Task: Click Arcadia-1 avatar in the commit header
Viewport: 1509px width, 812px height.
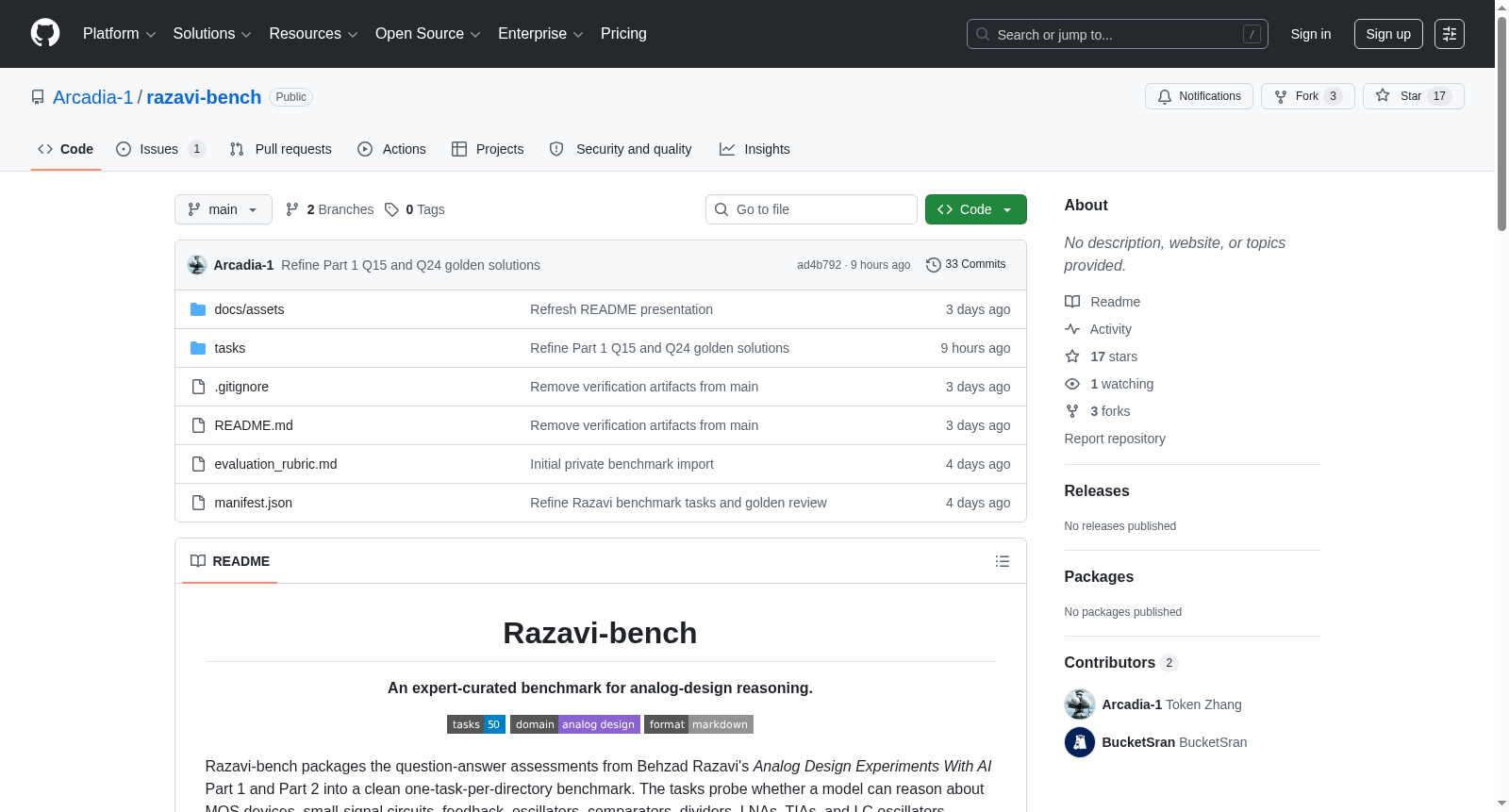Action: pos(197,265)
